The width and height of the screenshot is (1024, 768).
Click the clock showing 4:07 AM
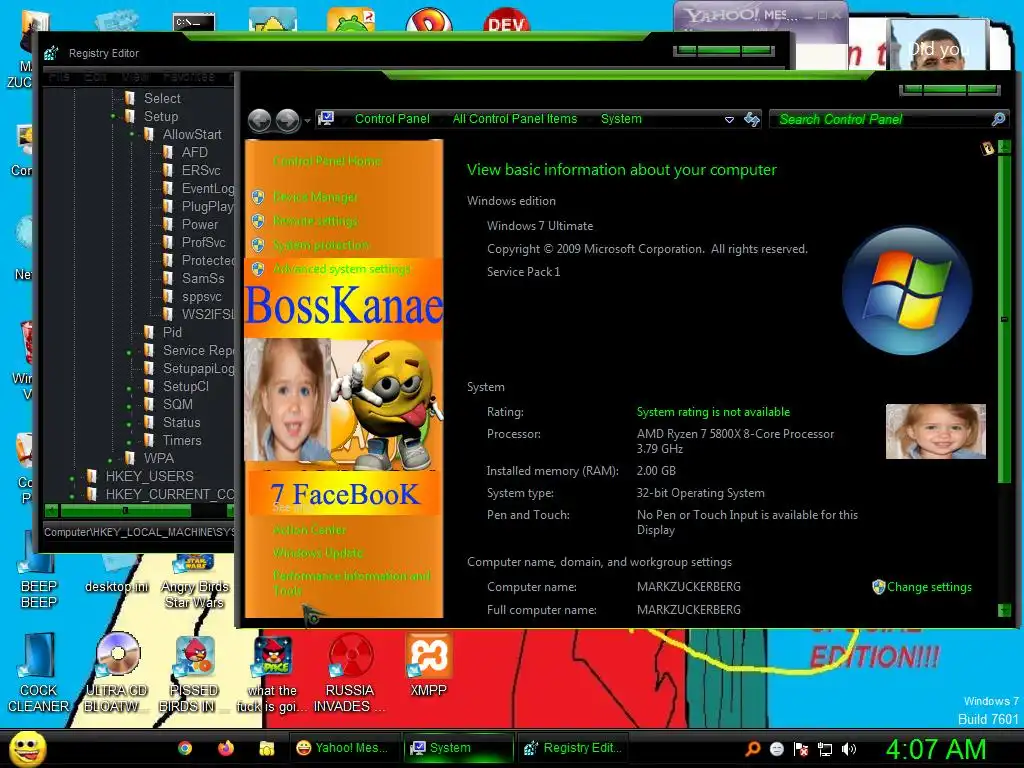(x=935, y=749)
